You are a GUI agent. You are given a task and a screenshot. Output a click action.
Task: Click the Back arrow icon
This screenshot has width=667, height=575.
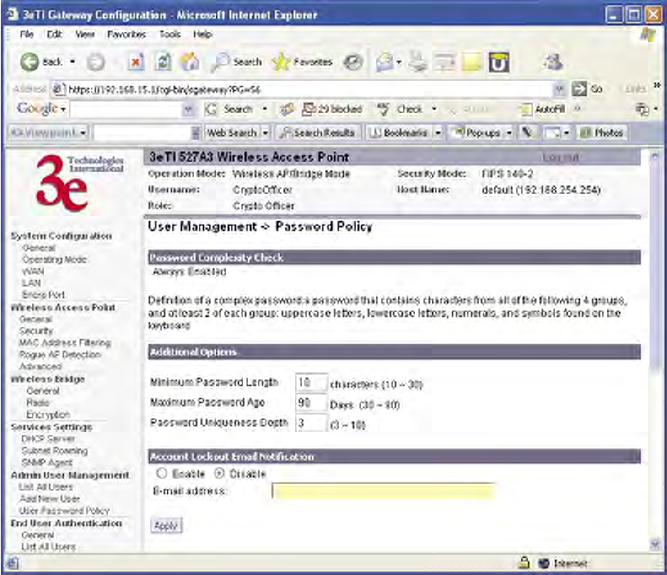pos(29,62)
